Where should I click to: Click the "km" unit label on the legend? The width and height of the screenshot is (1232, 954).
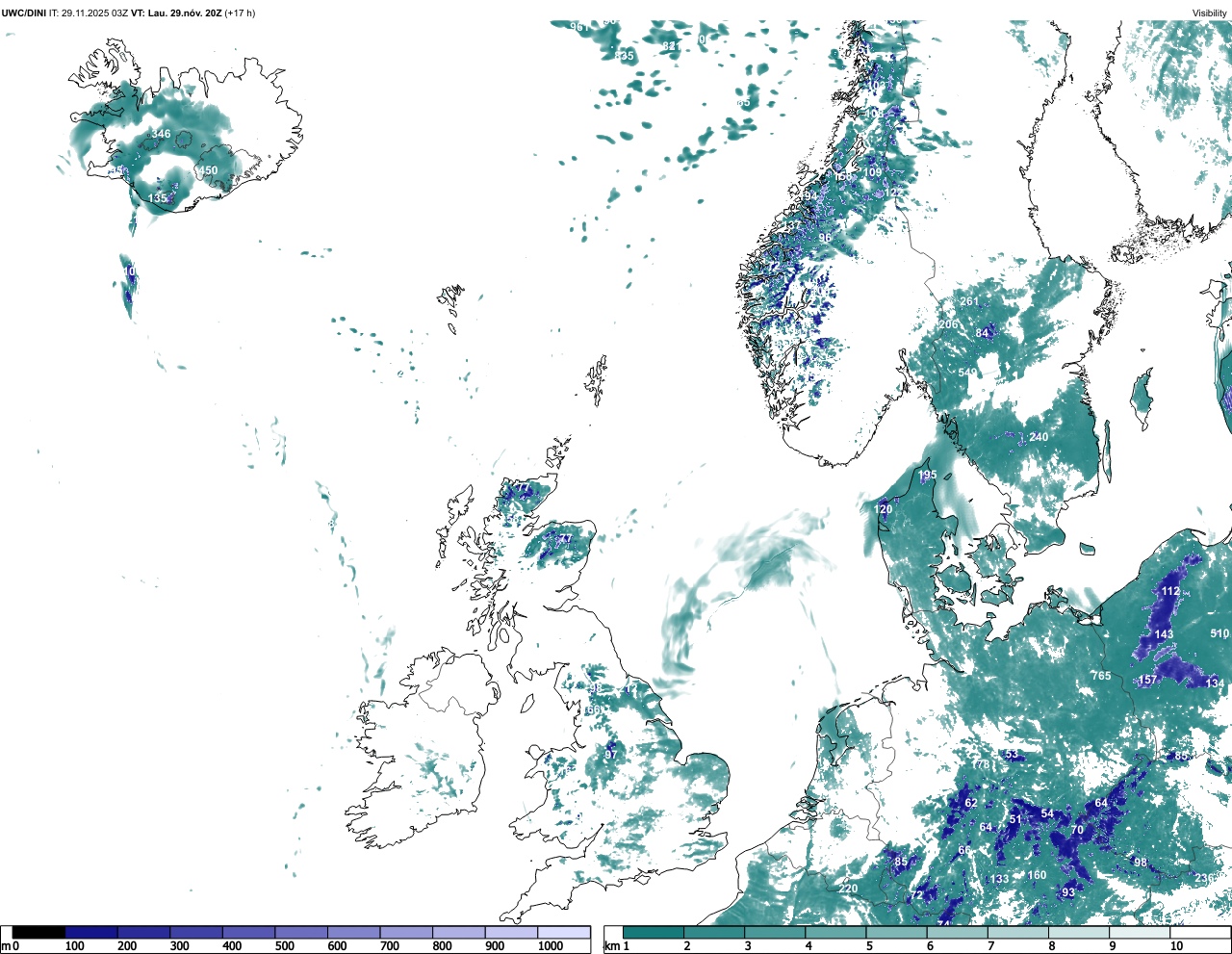611,946
